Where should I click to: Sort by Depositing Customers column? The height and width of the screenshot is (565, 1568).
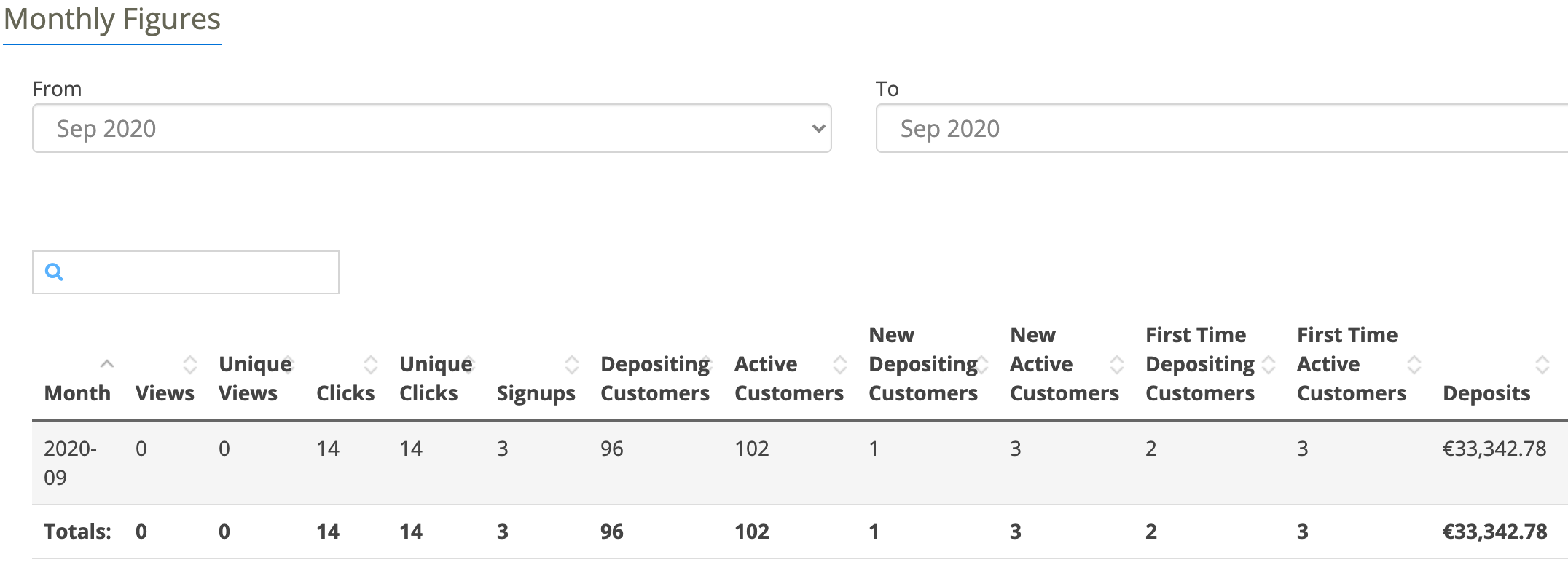(707, 364)
